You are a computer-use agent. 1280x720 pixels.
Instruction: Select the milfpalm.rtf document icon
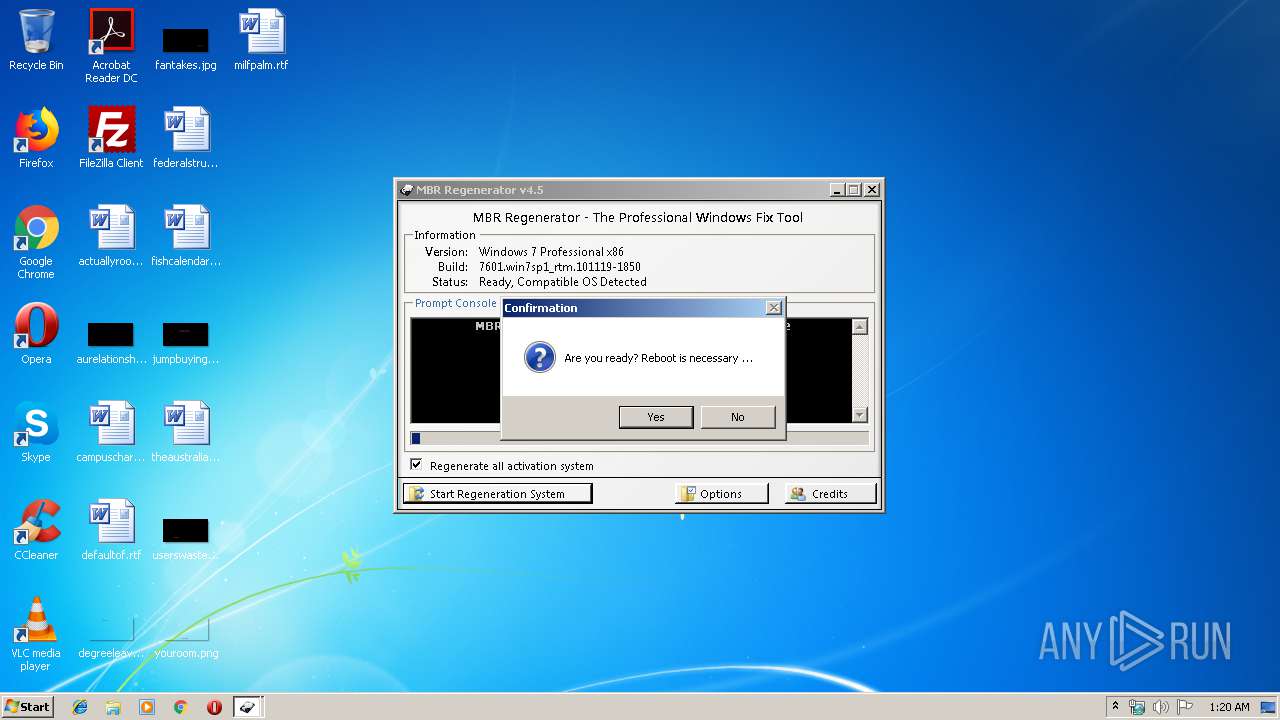click(261, 40)
